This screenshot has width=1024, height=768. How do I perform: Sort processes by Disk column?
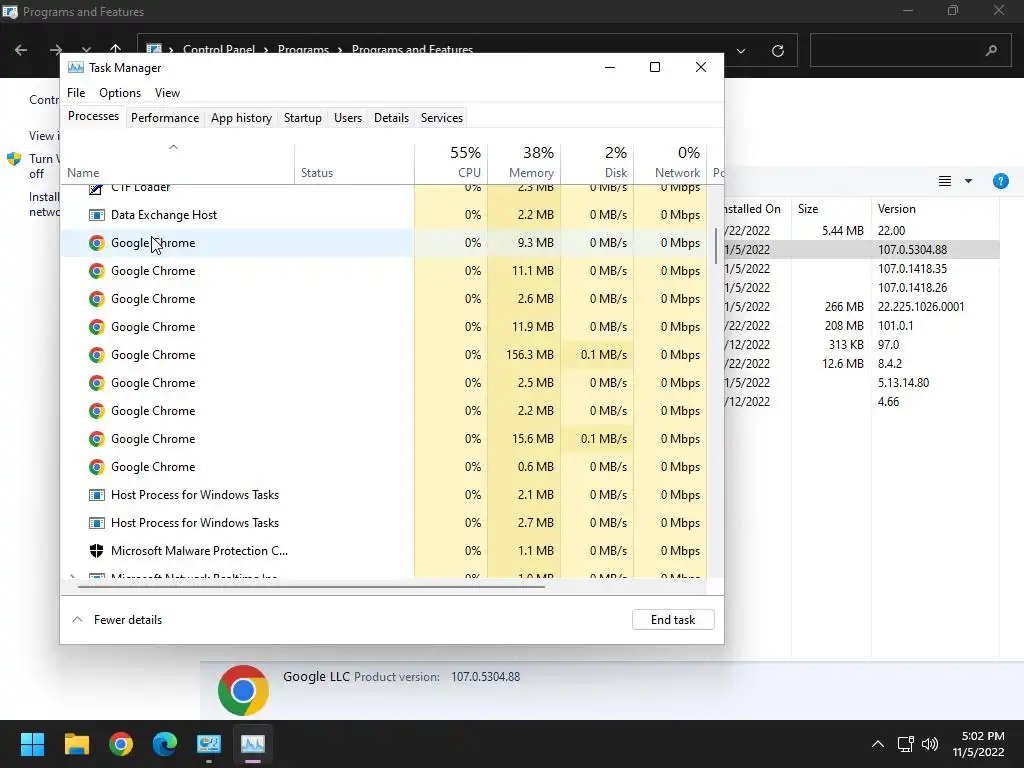point(598,163)
